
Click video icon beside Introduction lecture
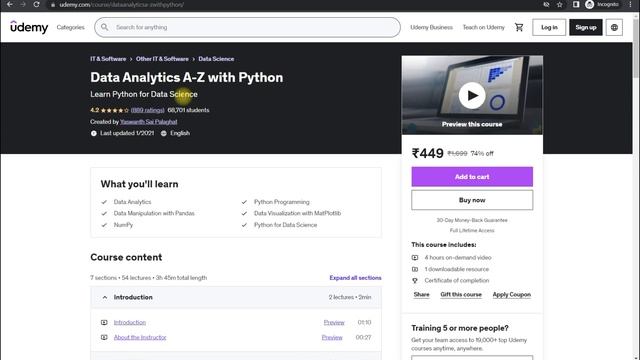pos(104,322)
